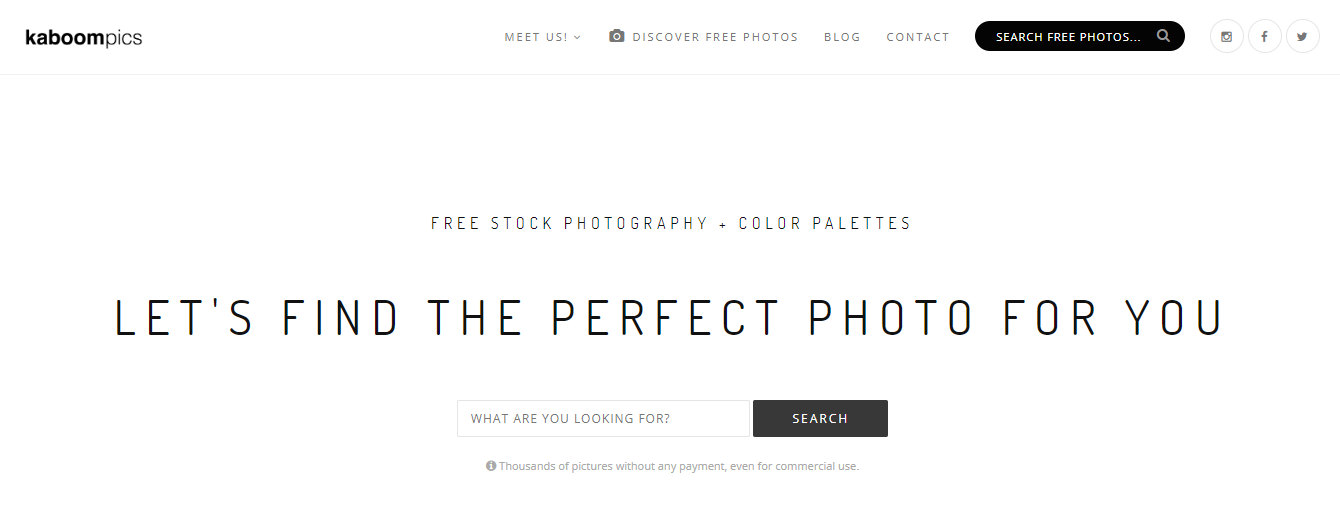Image resolution: width=1340 pixels, height=523 pixels.
Task: Navigate to the Contact page
Action: pos(918,37)
